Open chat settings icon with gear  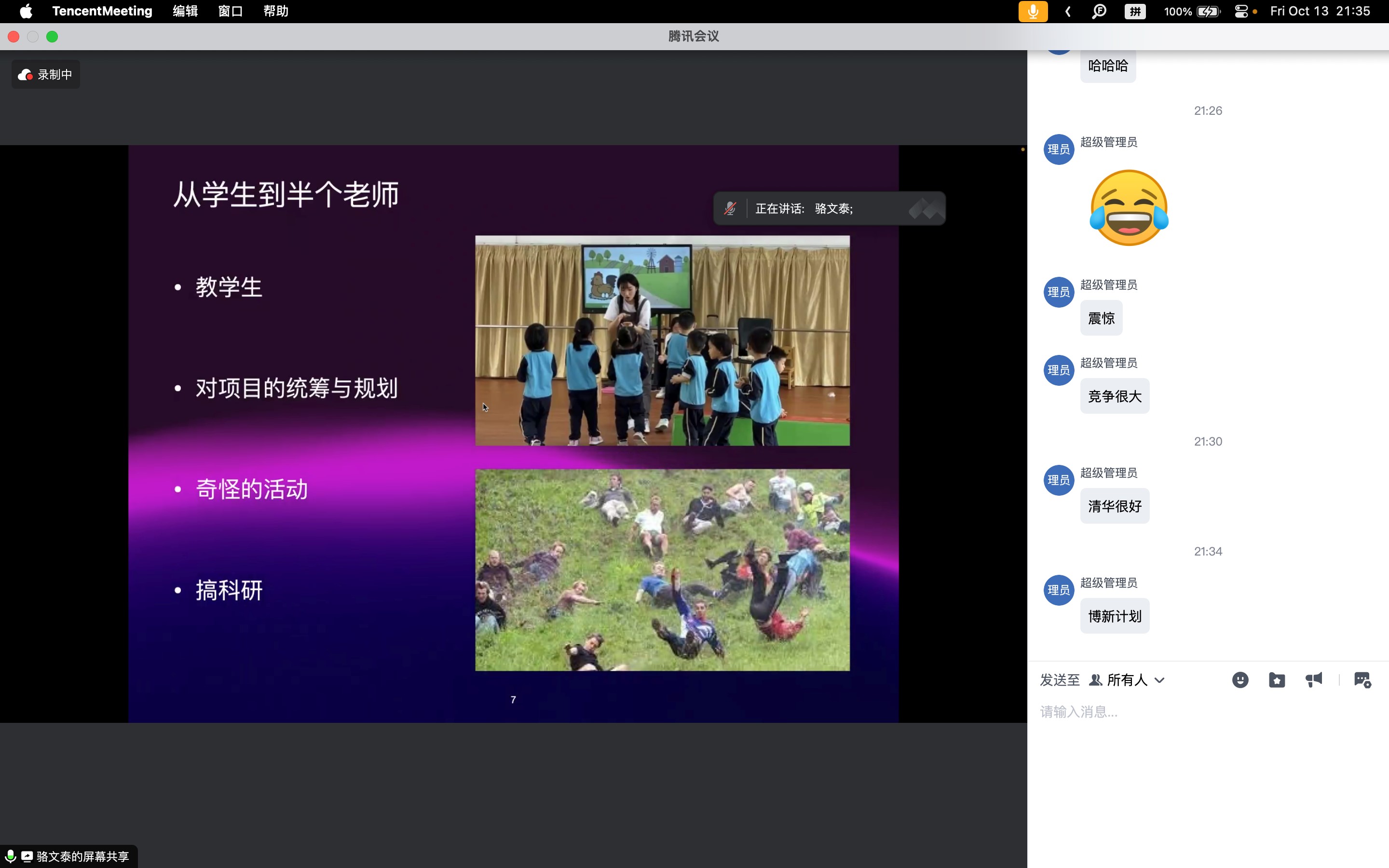(1362, 680)
